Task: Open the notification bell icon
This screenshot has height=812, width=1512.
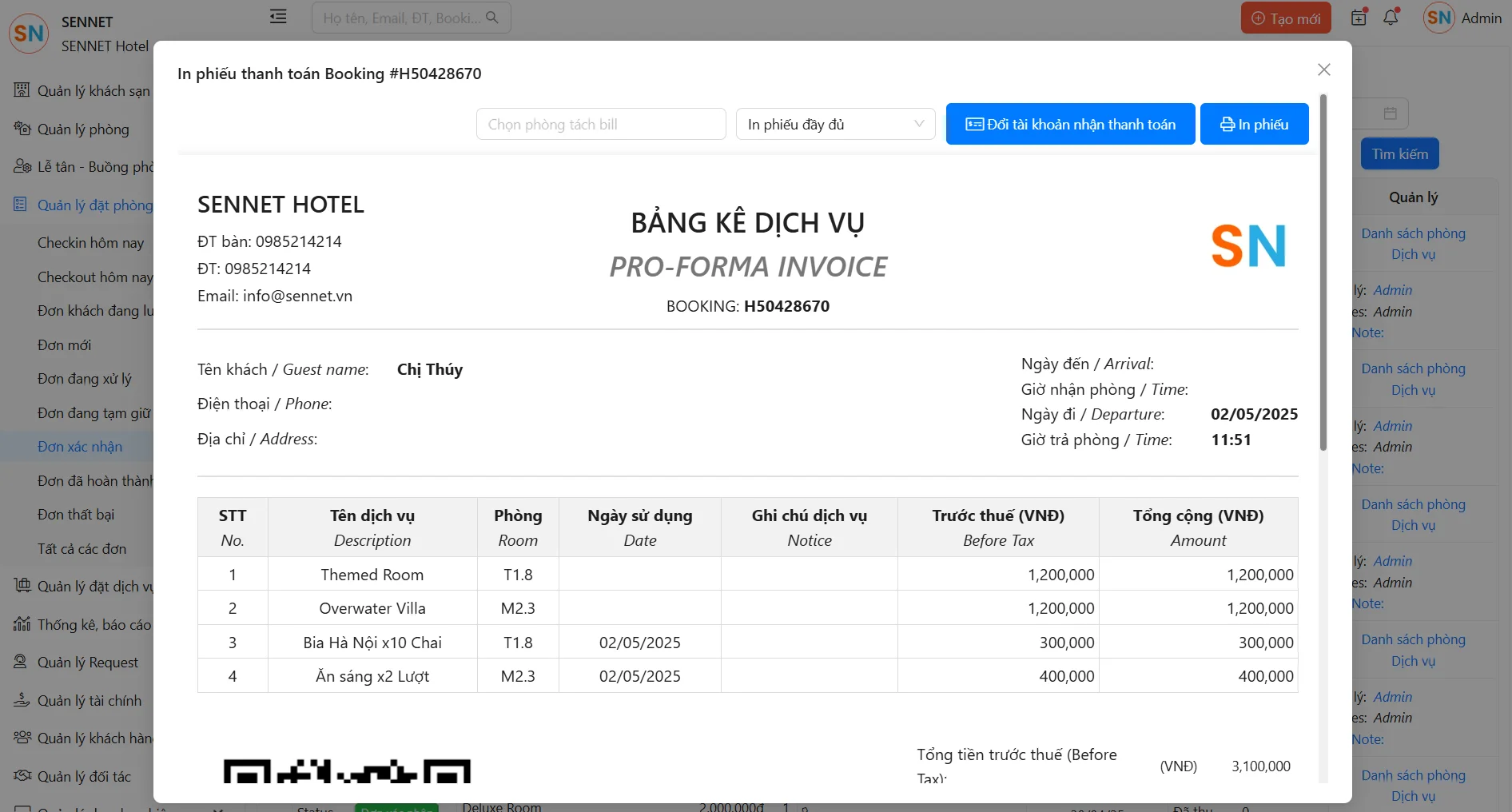Action: (1391, 18)
